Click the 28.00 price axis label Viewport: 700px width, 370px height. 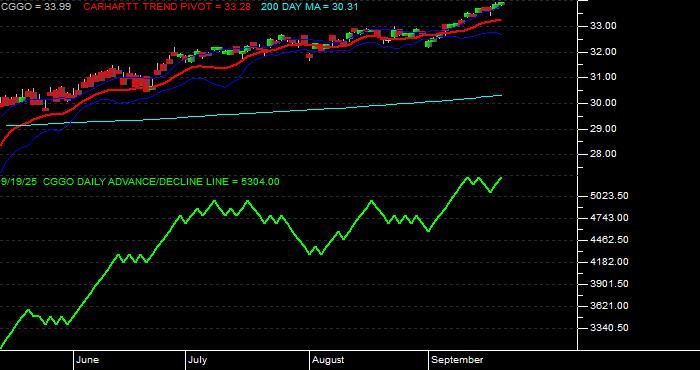click(602, 154)
